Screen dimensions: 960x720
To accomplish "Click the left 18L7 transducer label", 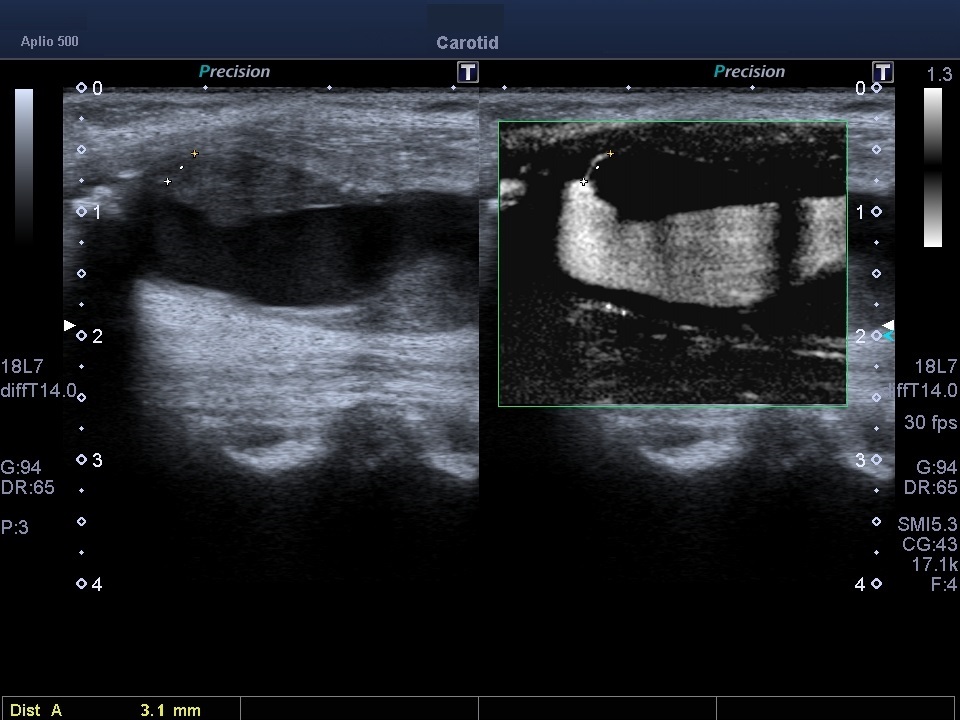I will pos(22,367).
